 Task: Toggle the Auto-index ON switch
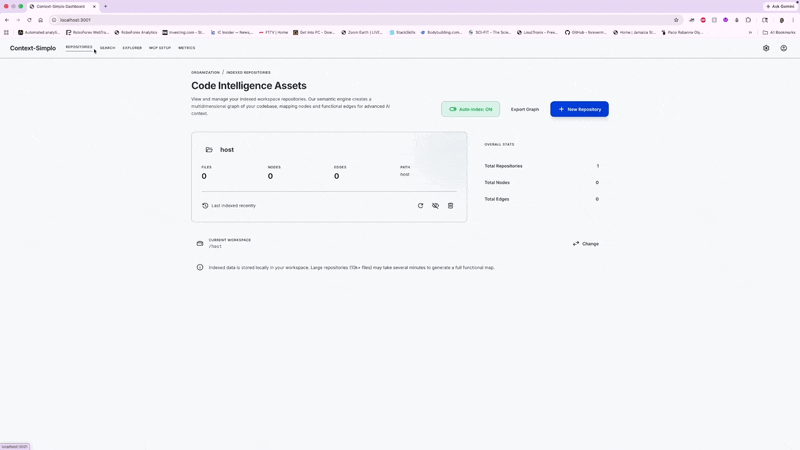pos(470,109)
